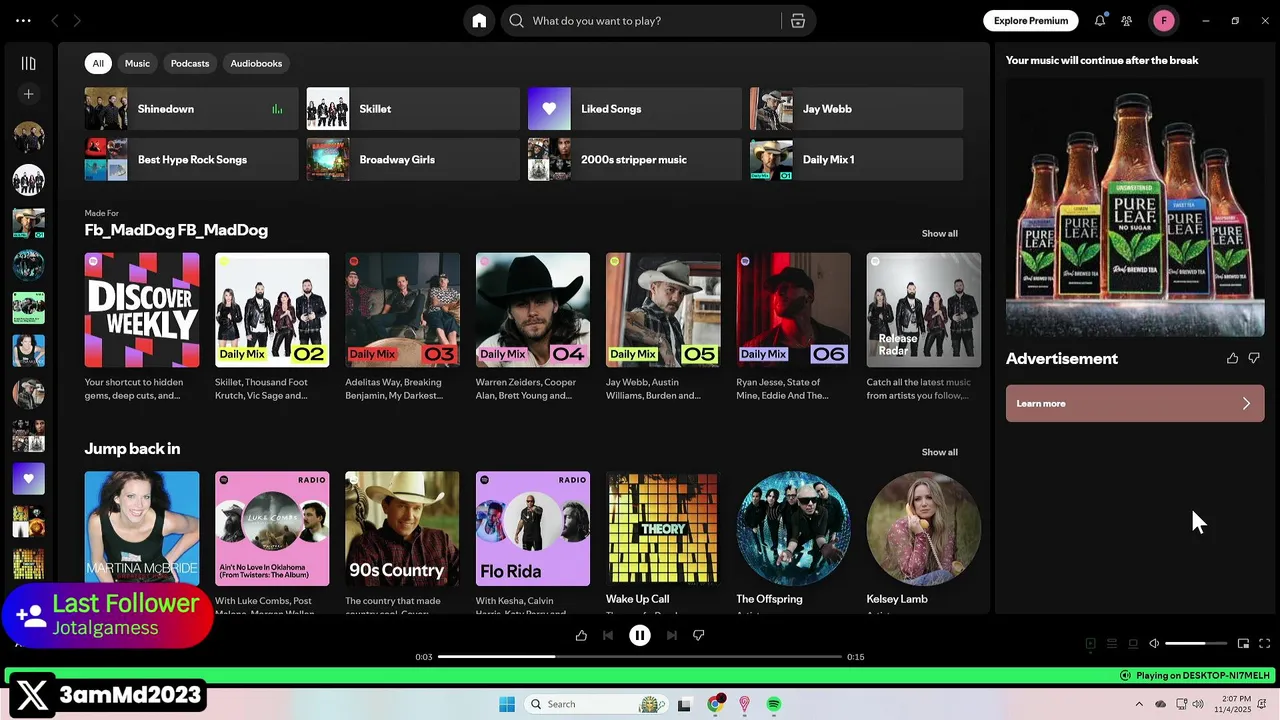The image size is (1280, 720).
Task: Open the Friend Activity icon
Action: [x=1127, y=20]
